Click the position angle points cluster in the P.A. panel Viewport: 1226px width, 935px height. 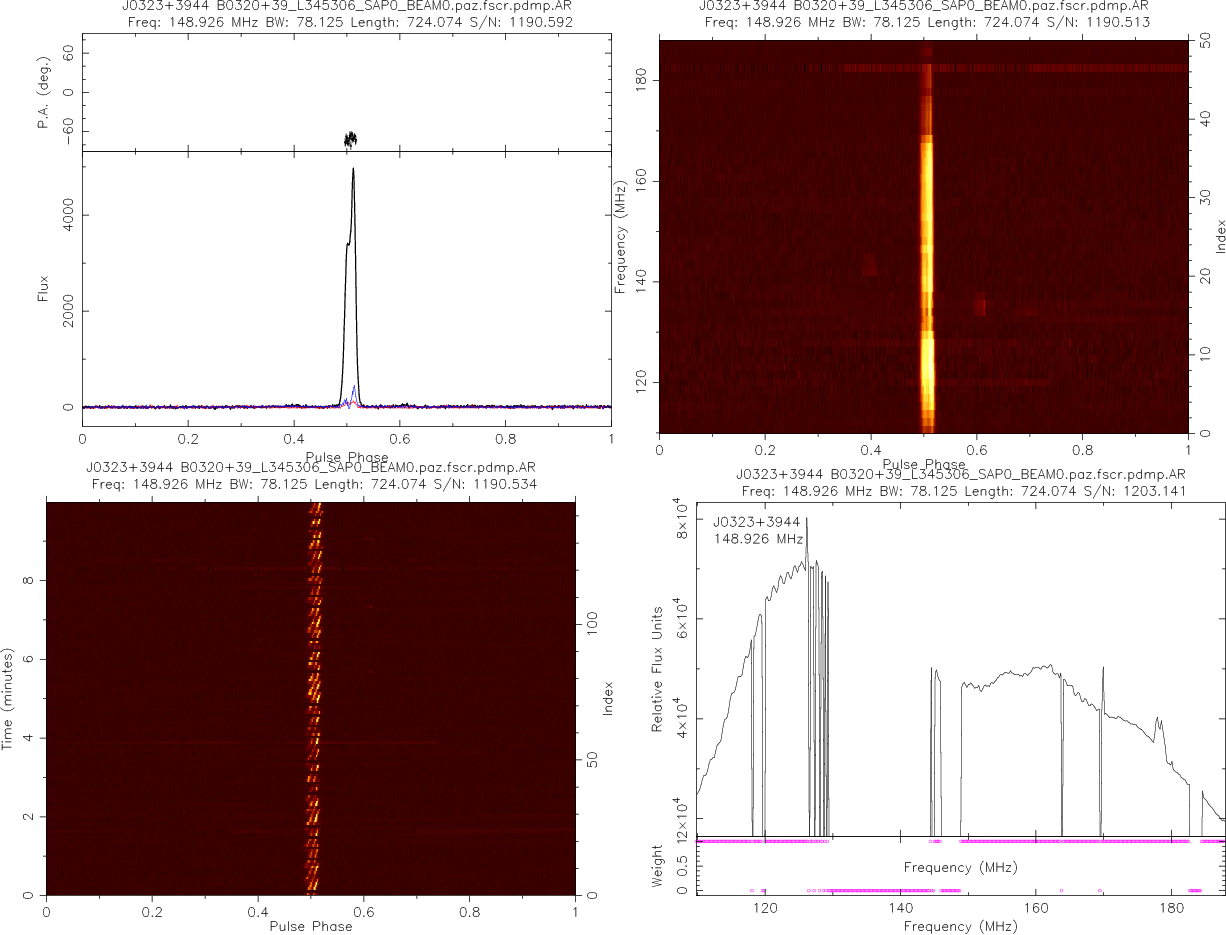click(x=350, y=137)
